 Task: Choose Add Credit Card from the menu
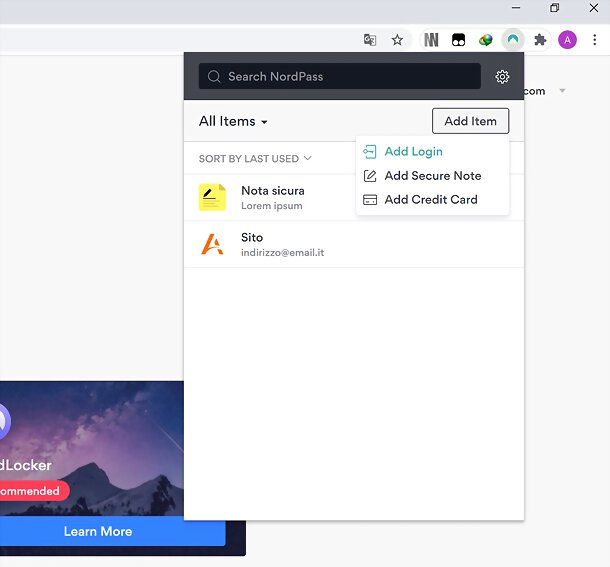(432, 200)
